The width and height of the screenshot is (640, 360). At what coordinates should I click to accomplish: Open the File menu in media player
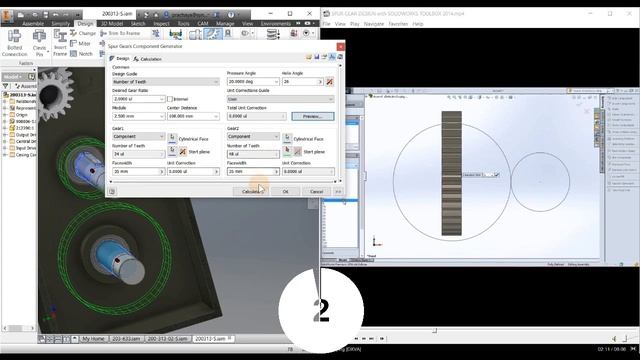point(327,24)
